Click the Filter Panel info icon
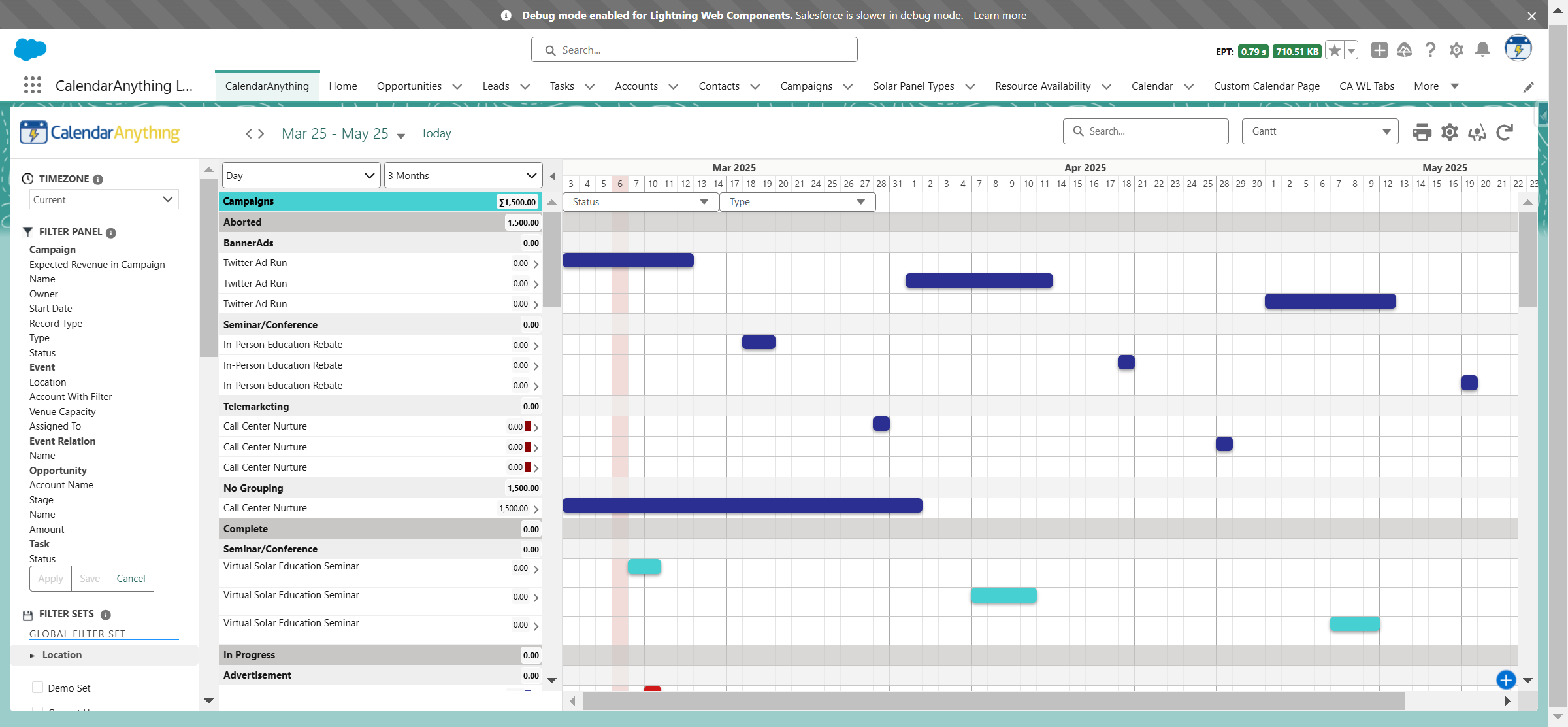1568x727 pixels. 111,233
